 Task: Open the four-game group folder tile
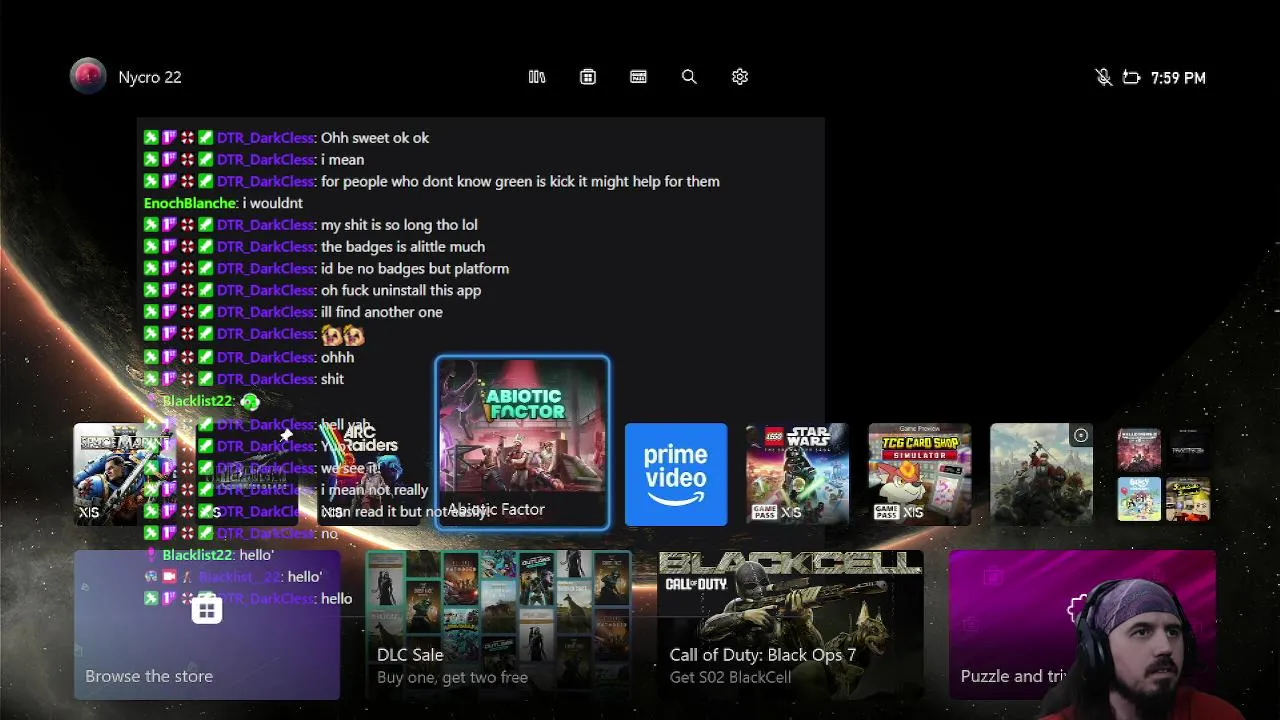coord(1163,474)
